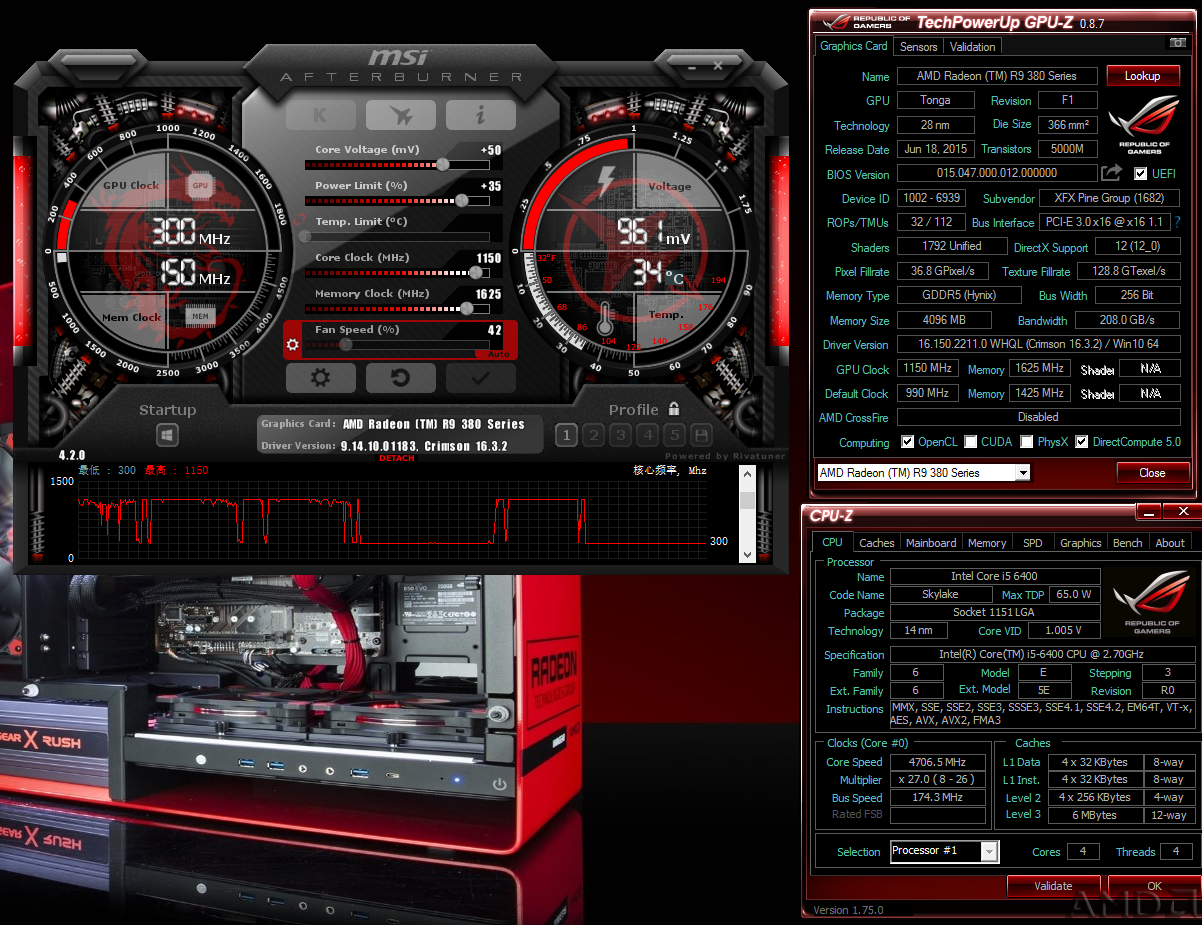This screenshot has height=925, width=1202.
Task: Open the Memory tab in CPU-Z
Action: click(987, 543)
